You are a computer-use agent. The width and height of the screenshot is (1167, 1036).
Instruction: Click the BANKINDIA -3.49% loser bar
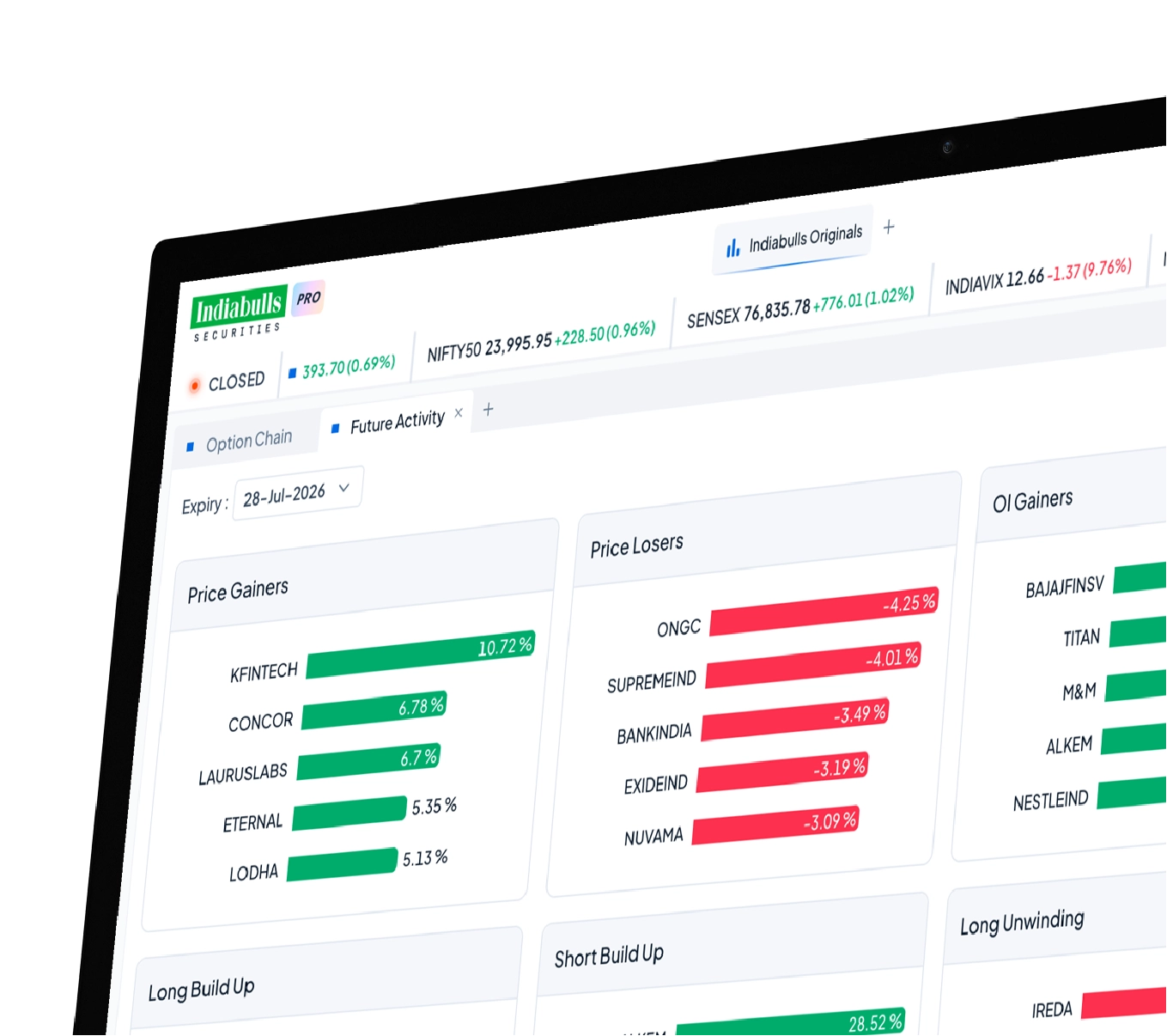pyautogui.click(x=795, y=719)
